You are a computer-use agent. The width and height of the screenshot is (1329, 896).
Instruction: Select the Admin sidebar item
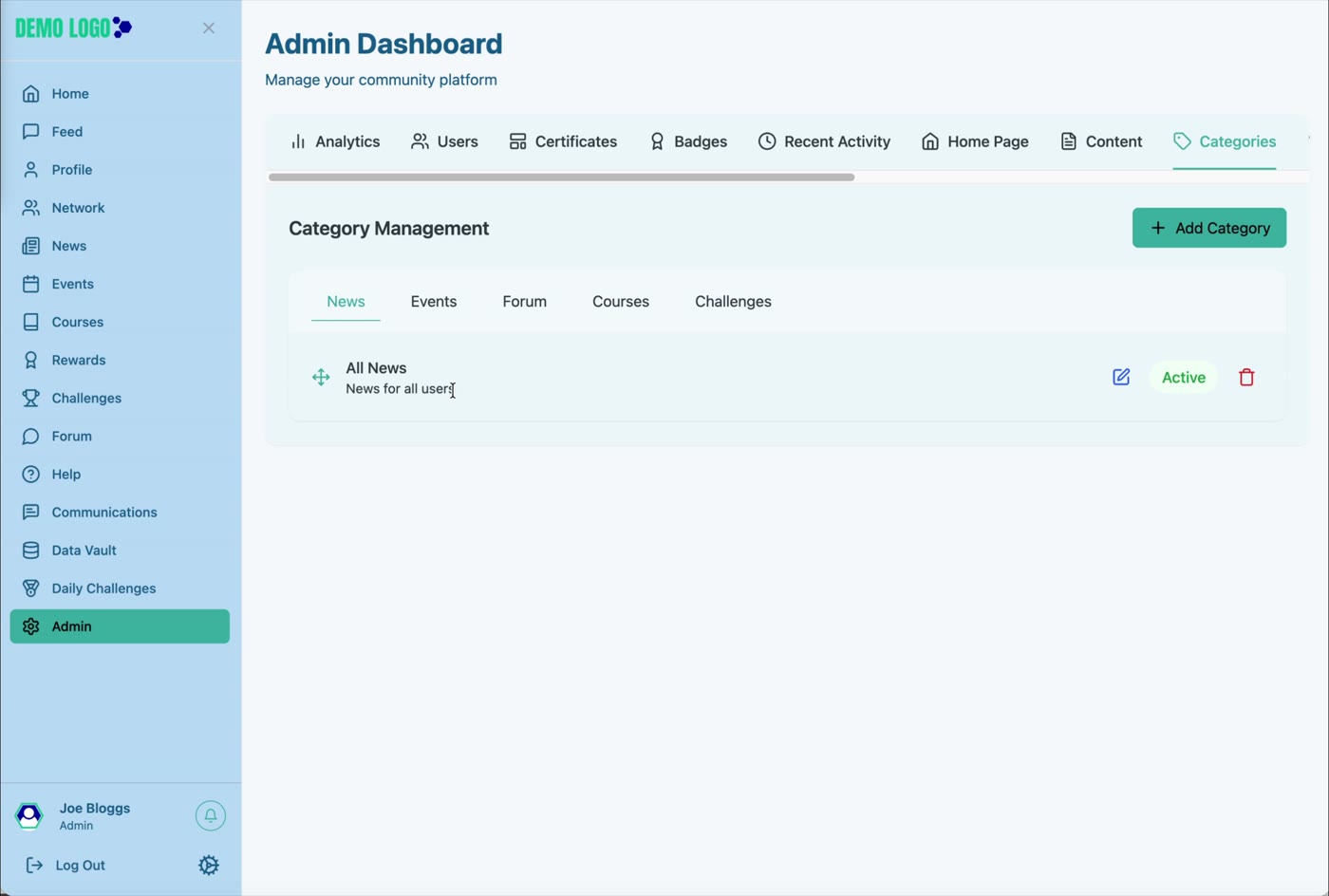click(x=120, y=626)
